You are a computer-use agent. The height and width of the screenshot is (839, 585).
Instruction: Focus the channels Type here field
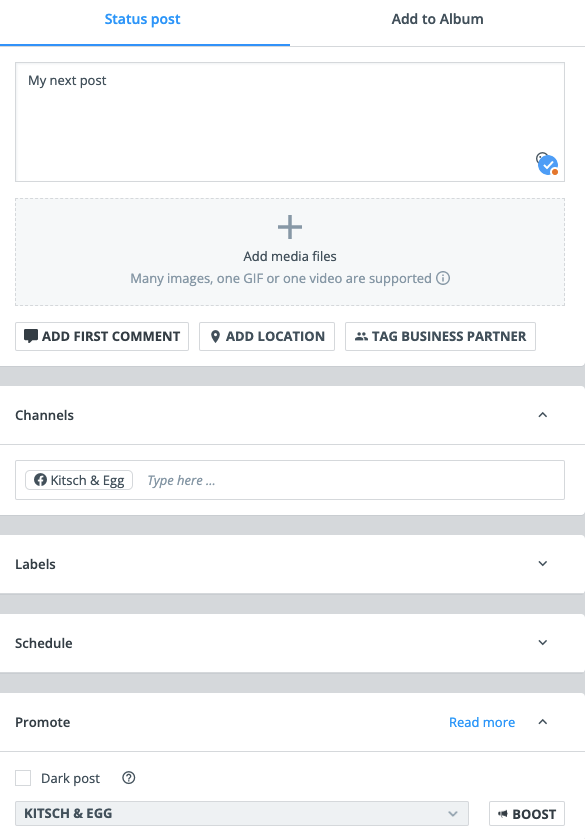(x=348, y=480)
